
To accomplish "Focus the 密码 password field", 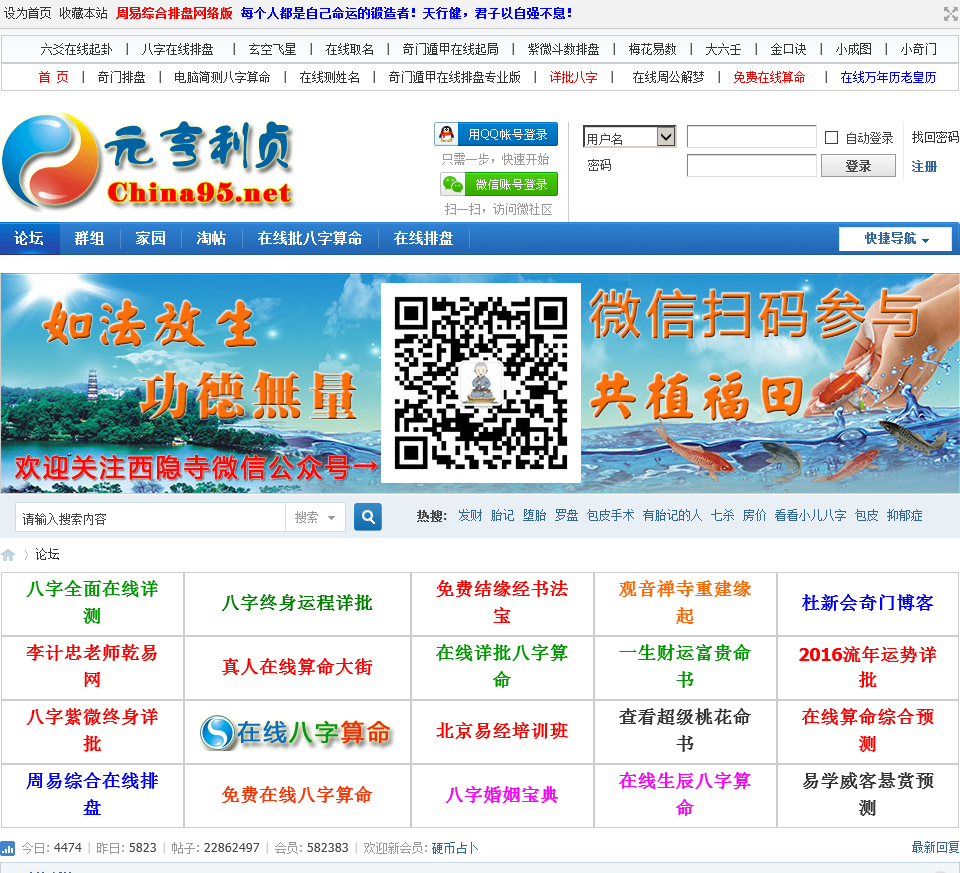I will [x=752, y=165].
